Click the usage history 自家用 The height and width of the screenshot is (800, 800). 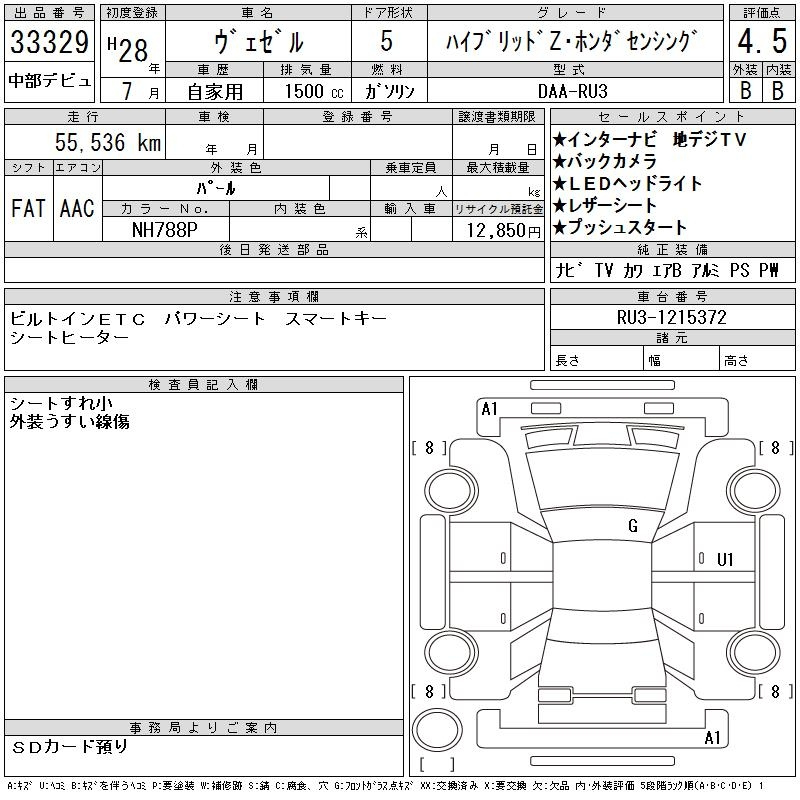[x=215, y=92]
